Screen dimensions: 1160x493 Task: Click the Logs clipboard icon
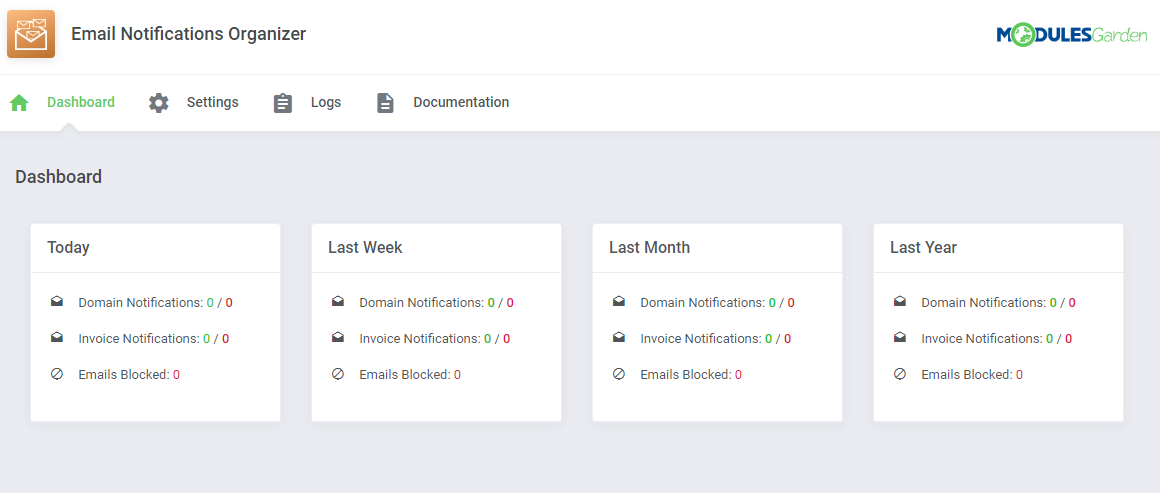(x=283, y=103)
